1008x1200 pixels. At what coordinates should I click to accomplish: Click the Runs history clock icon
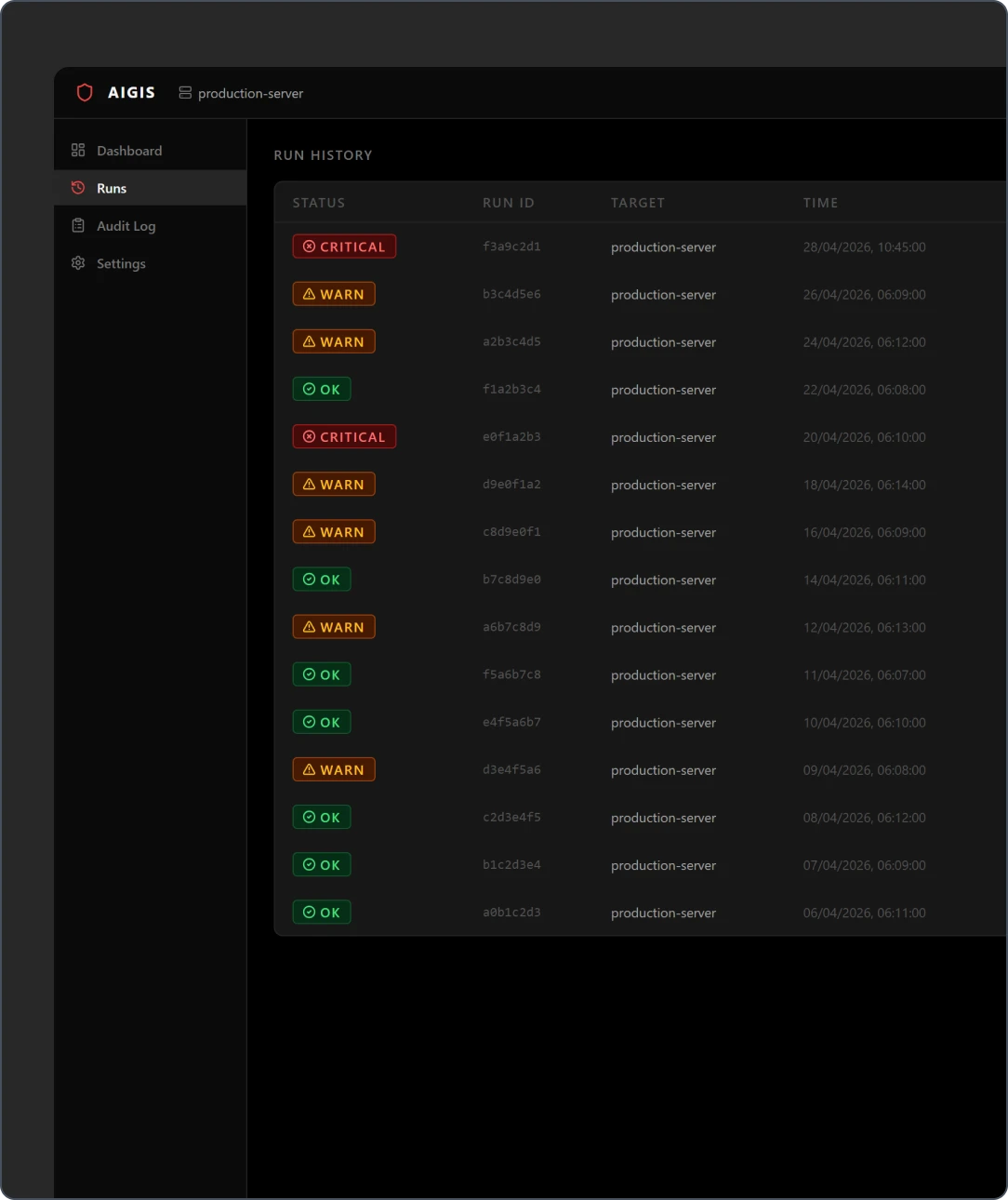[78, 188]
